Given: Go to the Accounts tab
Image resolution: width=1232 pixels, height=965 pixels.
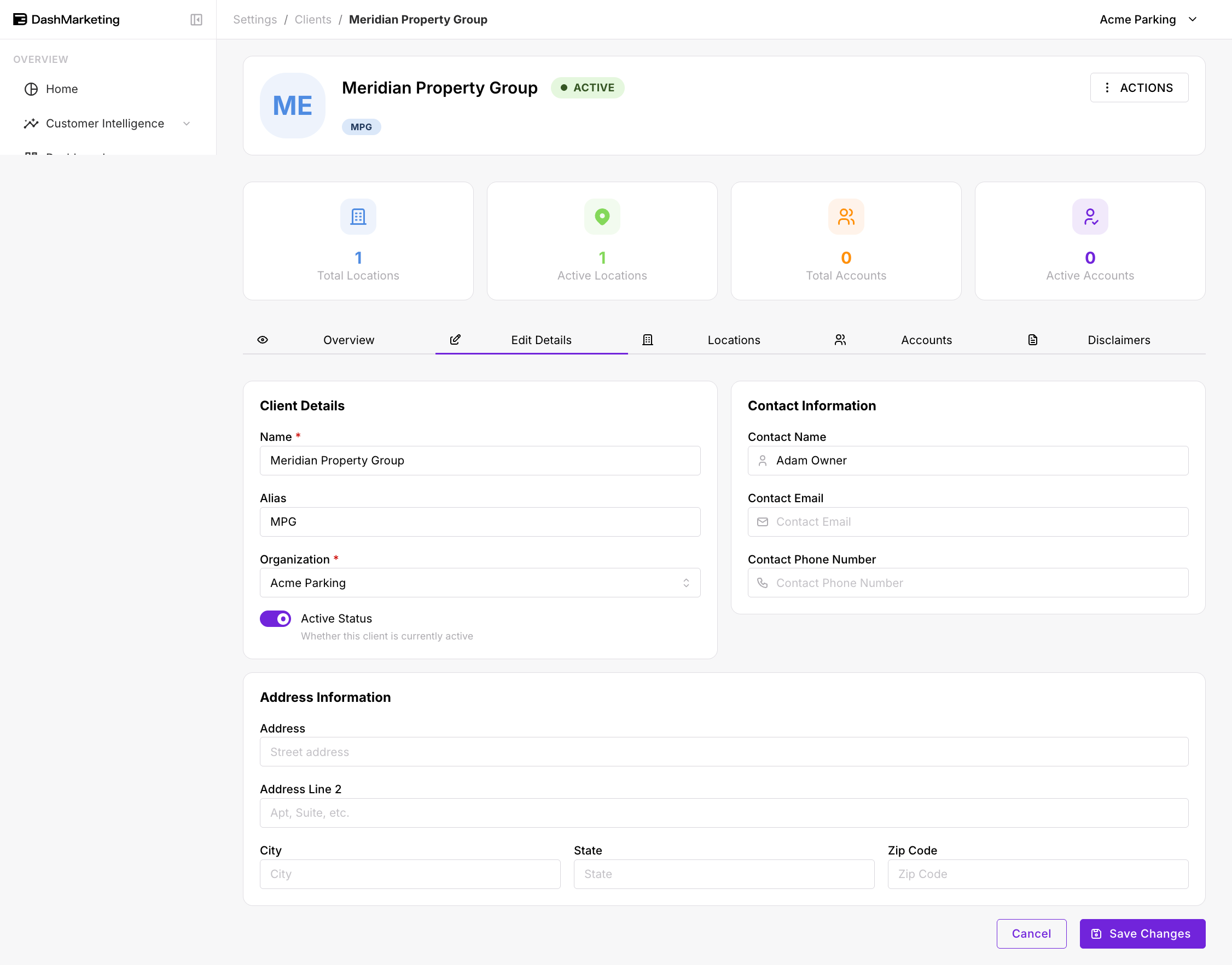Looking at the screenshot, I should 917,340.
